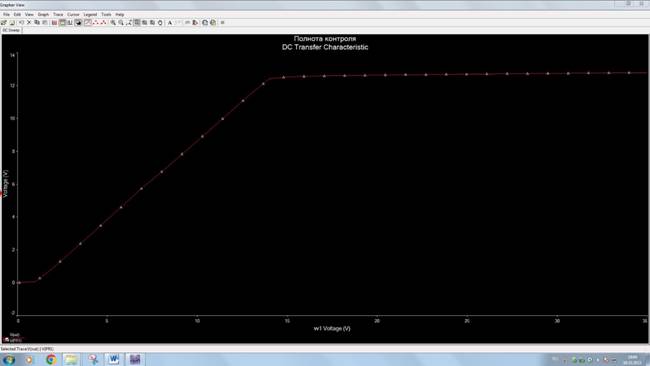Click the V(out) legend entry swatch
Screen dimensions: 650x366
click(x=7, y=340)
